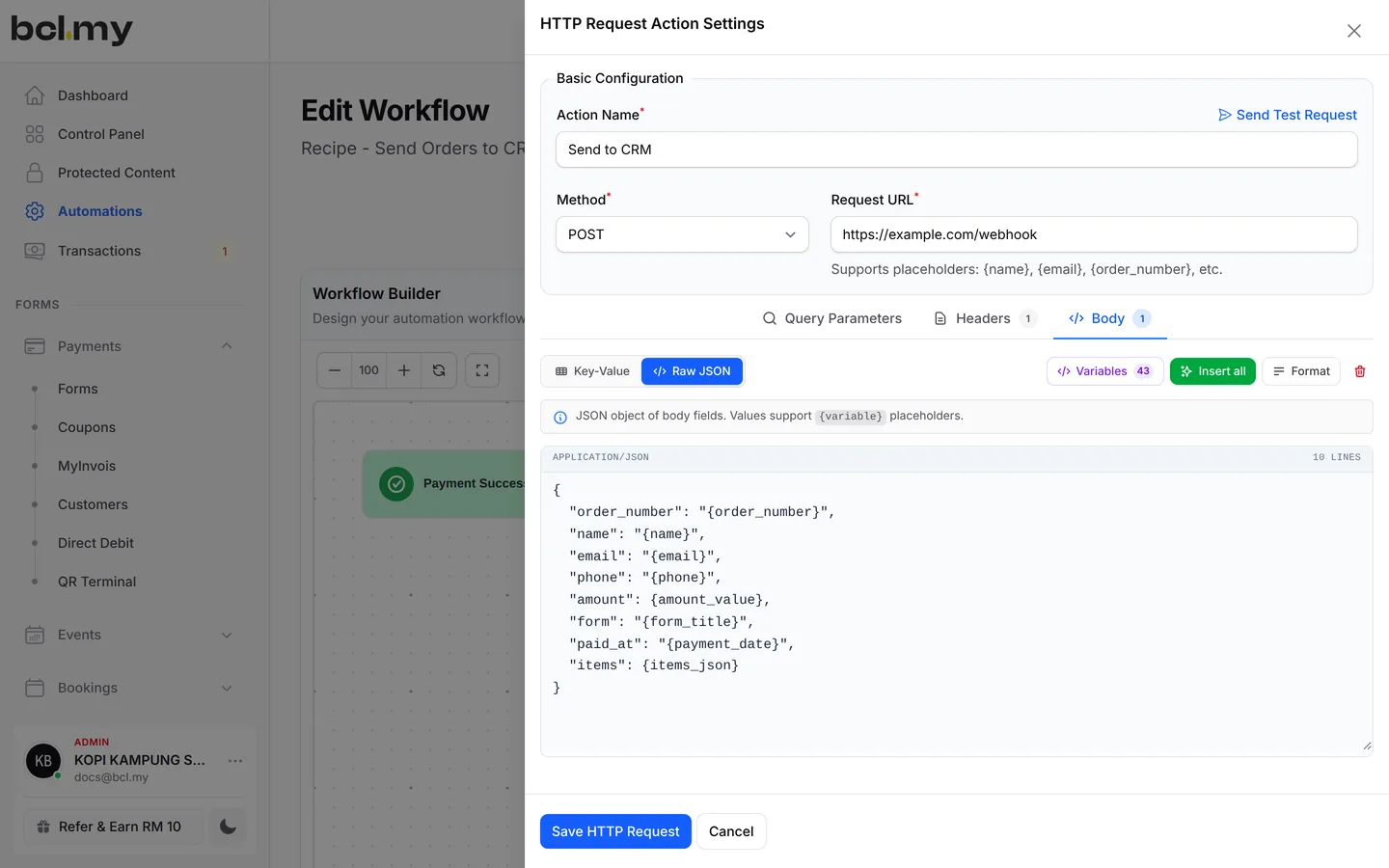Go to Forms in the sidebar

click(78, 389)
